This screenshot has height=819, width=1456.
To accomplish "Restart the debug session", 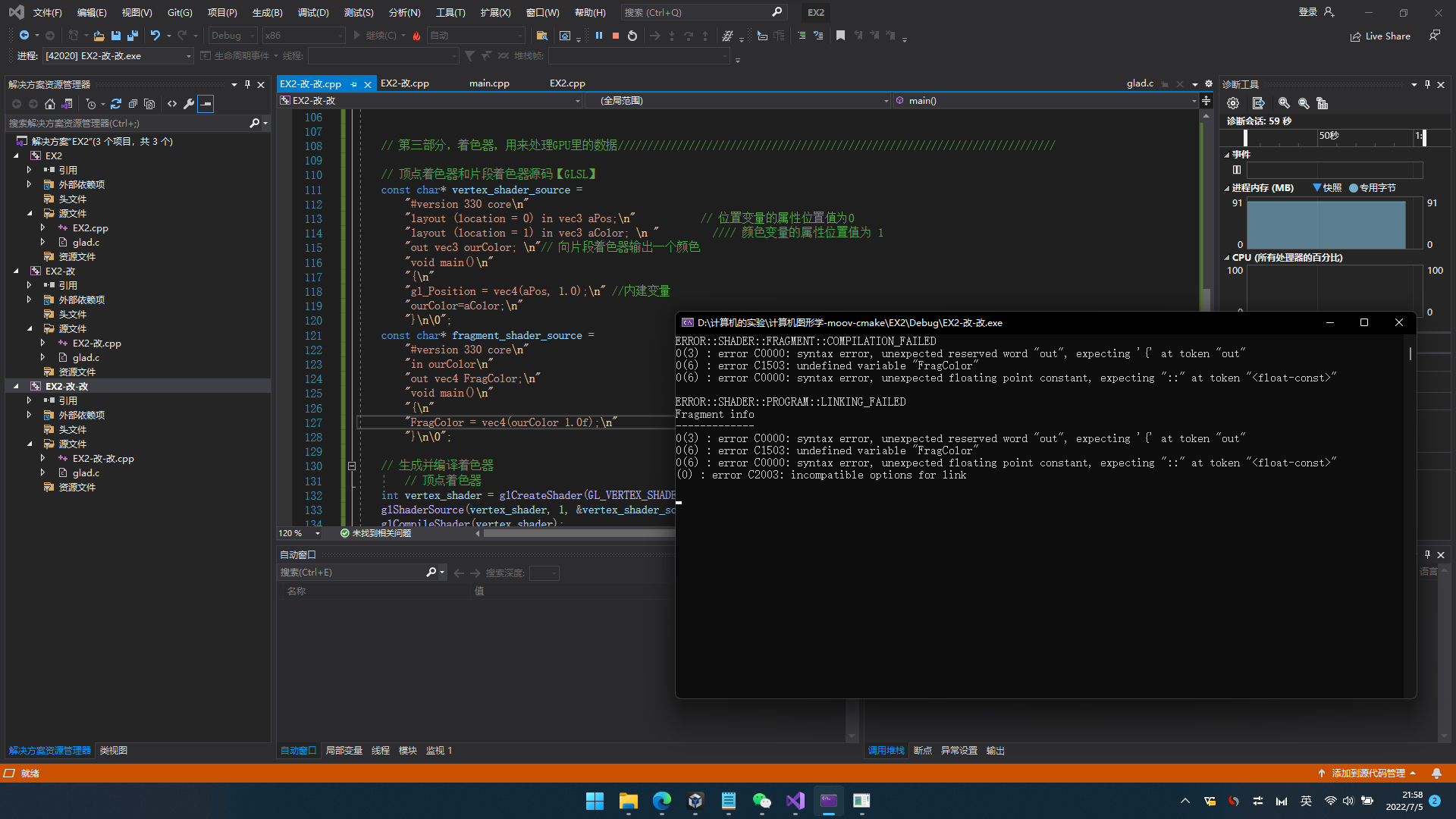I will coord(632,36).
